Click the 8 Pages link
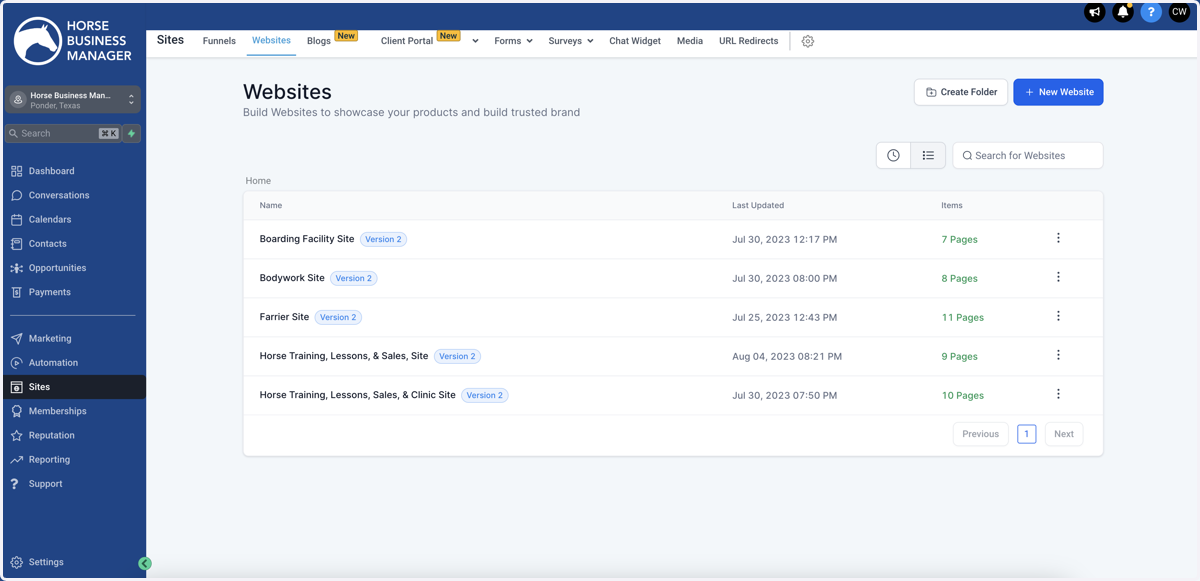The width and height of the screenshot is (1200, 581). [x=960, y=278]
